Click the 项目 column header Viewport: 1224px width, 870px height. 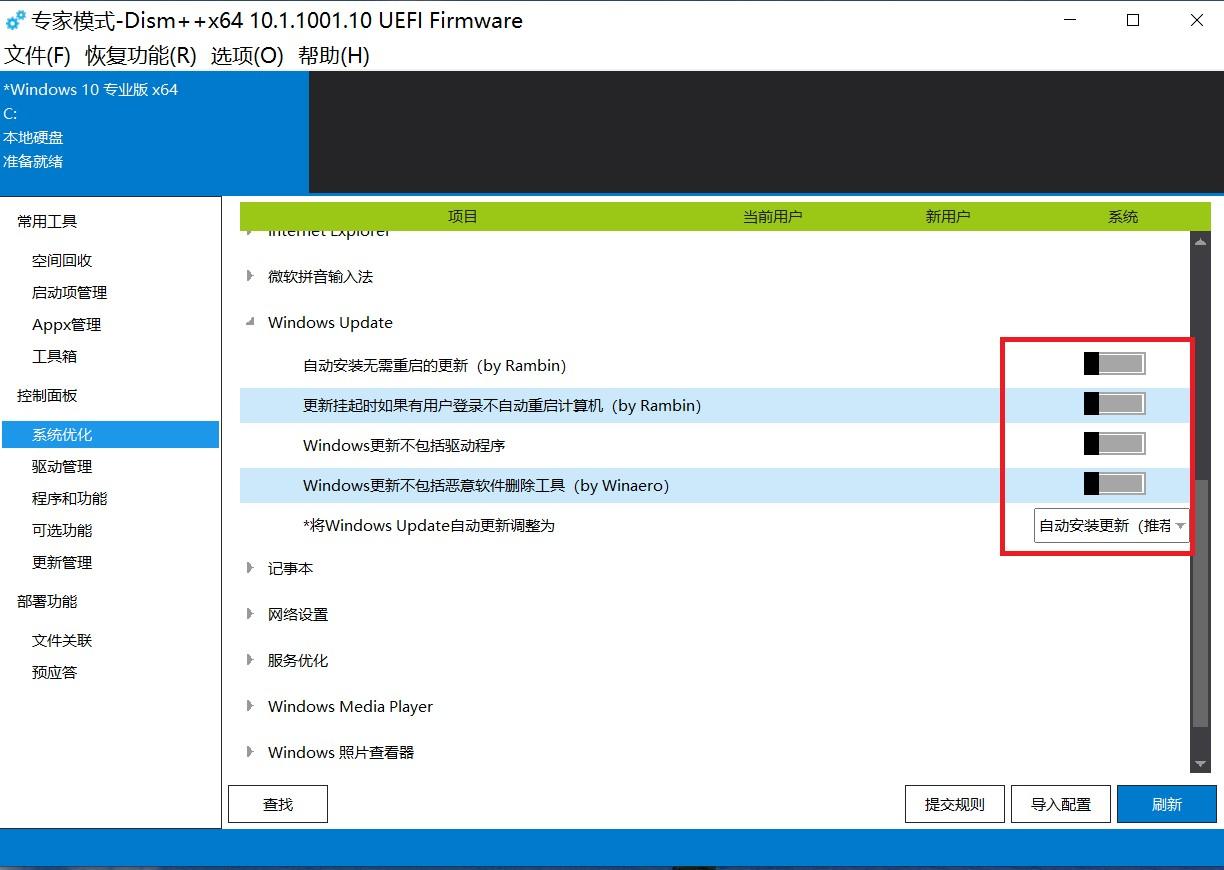[462, 216]
